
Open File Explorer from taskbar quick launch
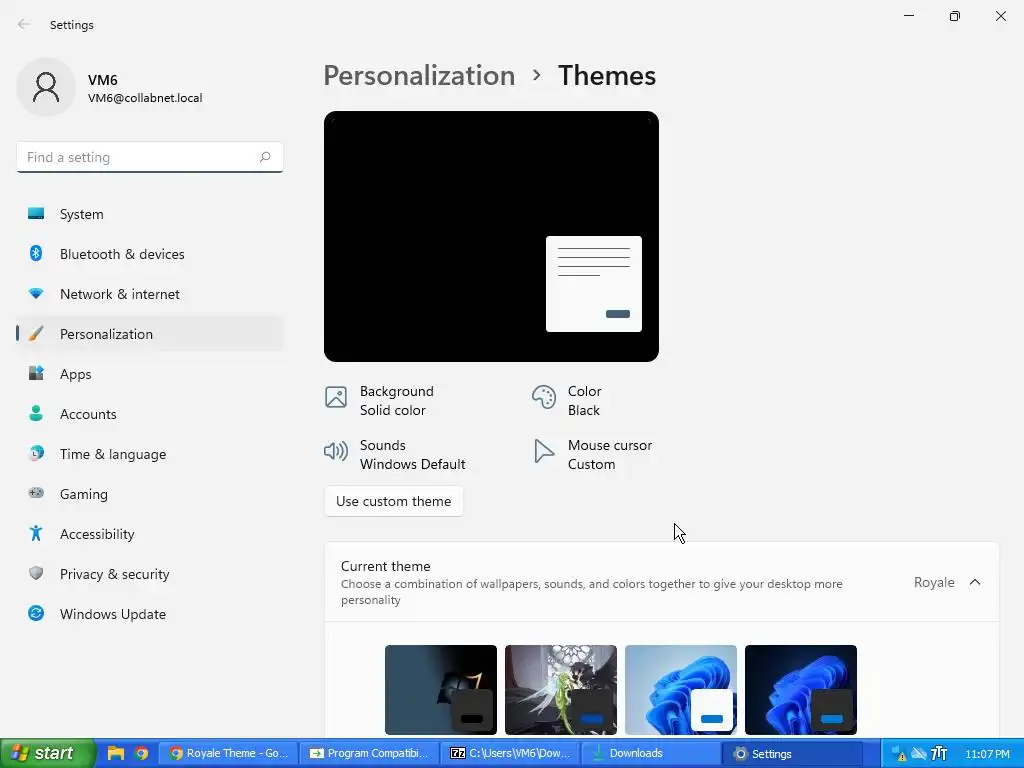click(x=116, y=753)
